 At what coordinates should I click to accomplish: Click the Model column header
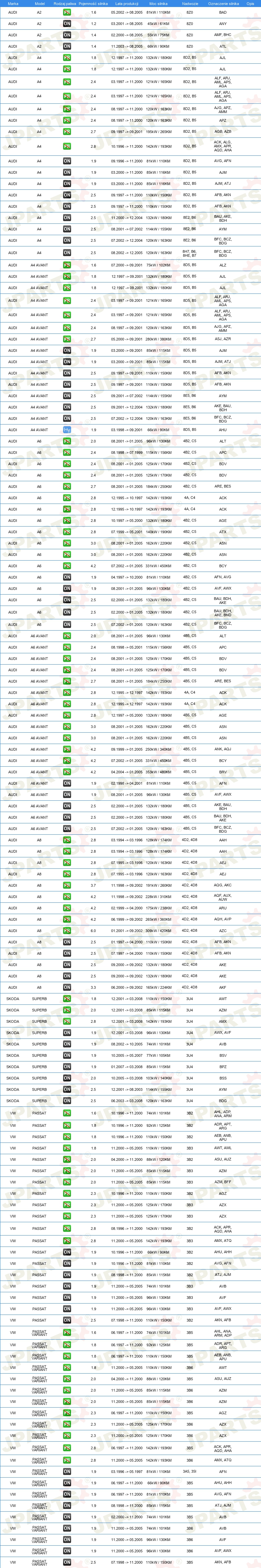(x=40, y=4)
